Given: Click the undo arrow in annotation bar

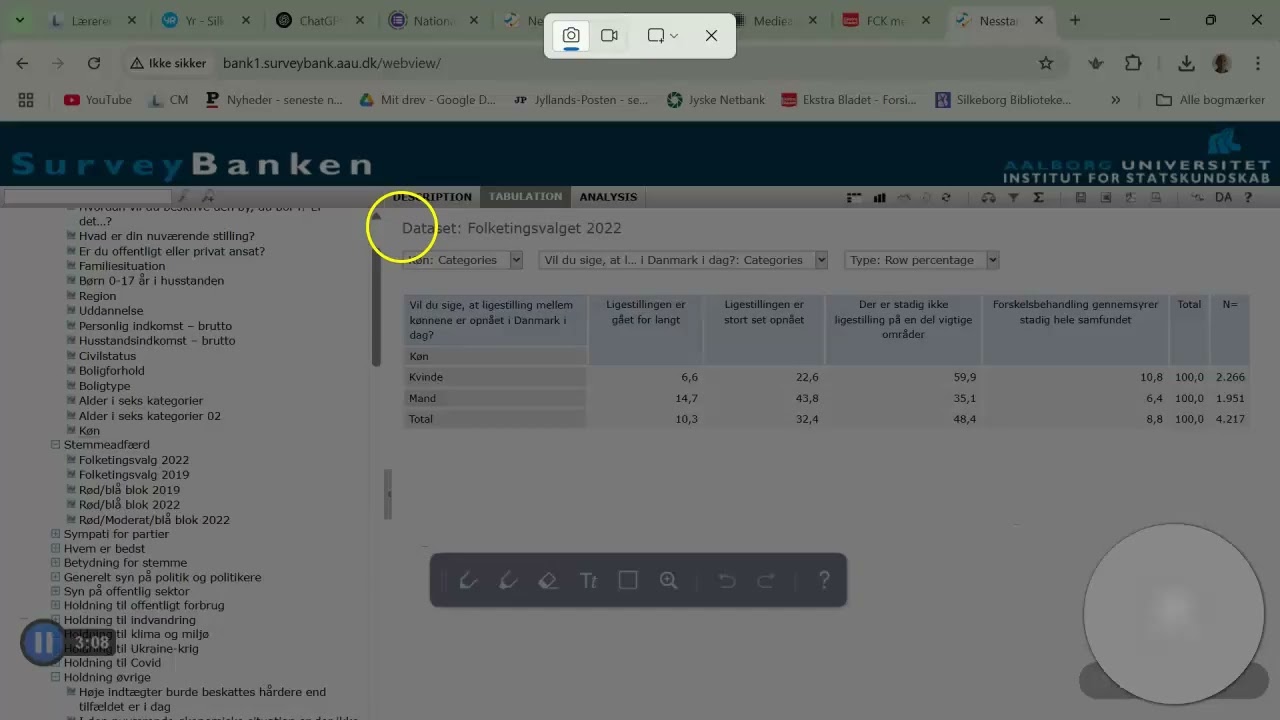Looking at the screenshot, I should tap(727, 581).
